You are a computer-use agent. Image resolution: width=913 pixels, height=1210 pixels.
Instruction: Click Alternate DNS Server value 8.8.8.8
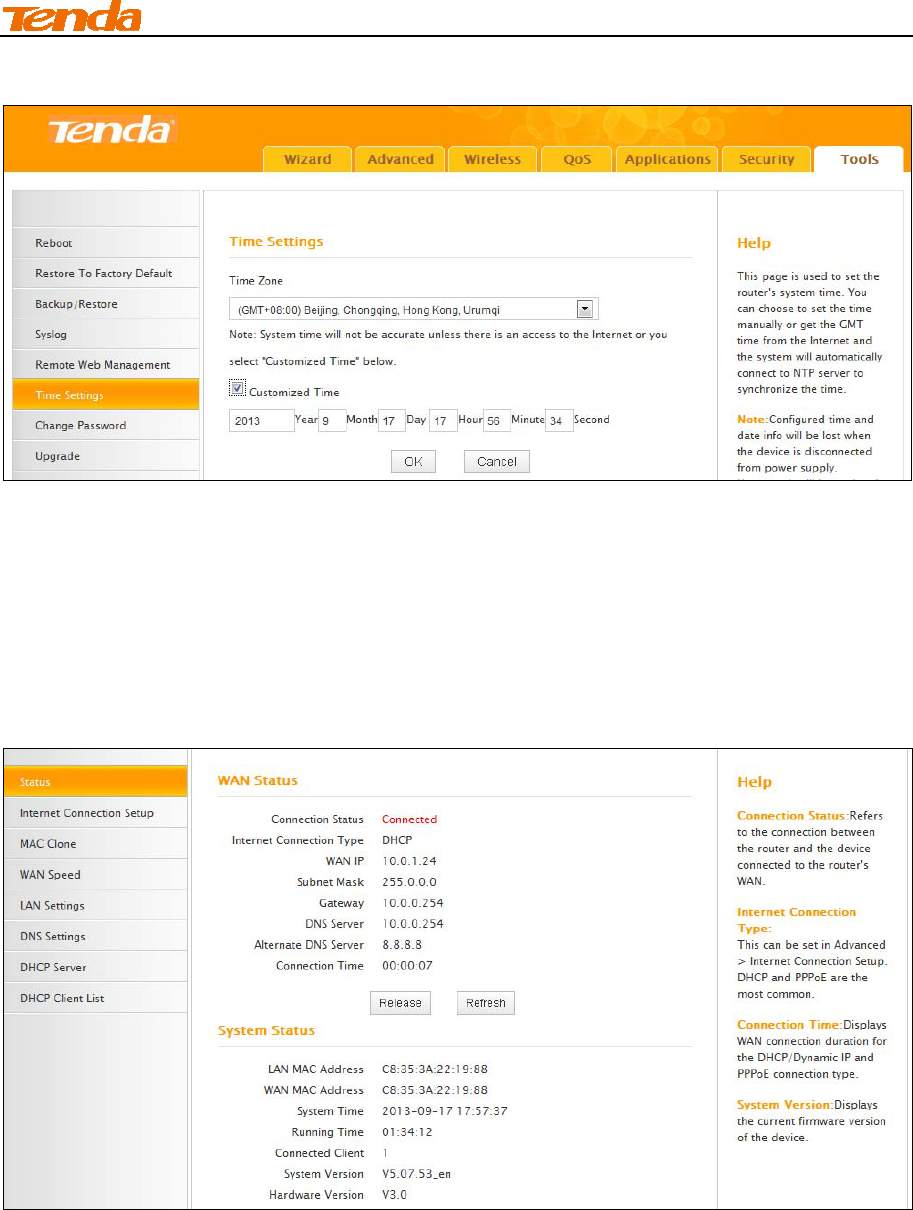click(401, 945)
